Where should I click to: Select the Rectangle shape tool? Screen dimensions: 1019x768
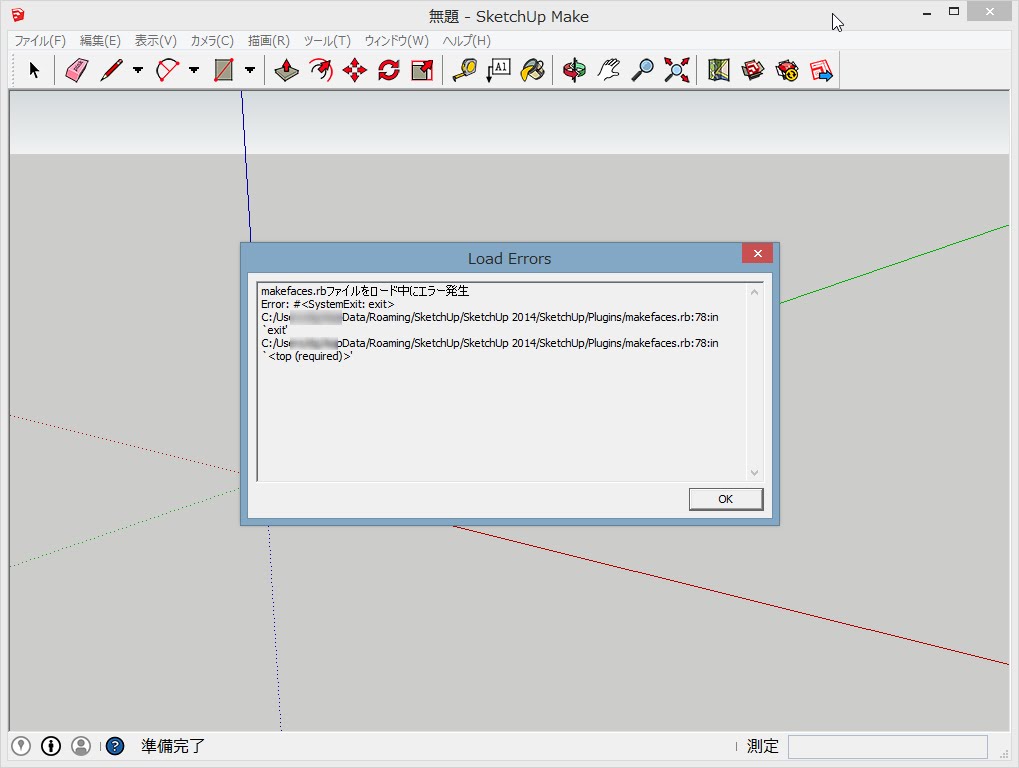pyautogui.click(x=224, y=70)
